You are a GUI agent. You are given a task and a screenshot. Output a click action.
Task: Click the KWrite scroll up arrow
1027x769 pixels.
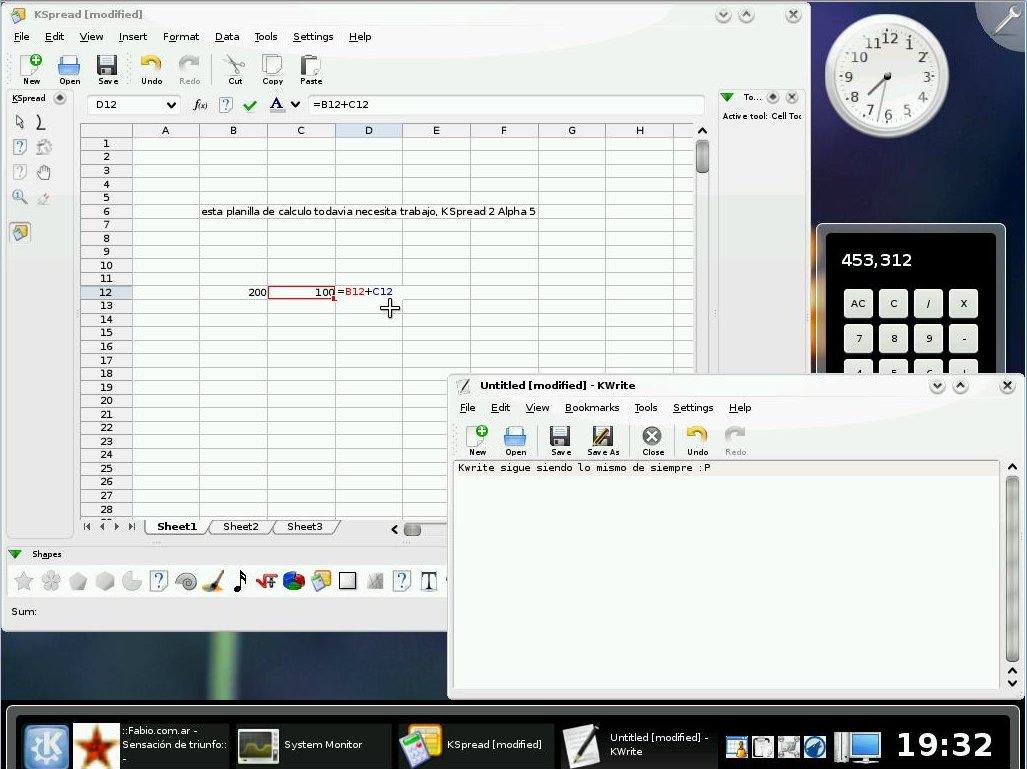coord(1012,467)
